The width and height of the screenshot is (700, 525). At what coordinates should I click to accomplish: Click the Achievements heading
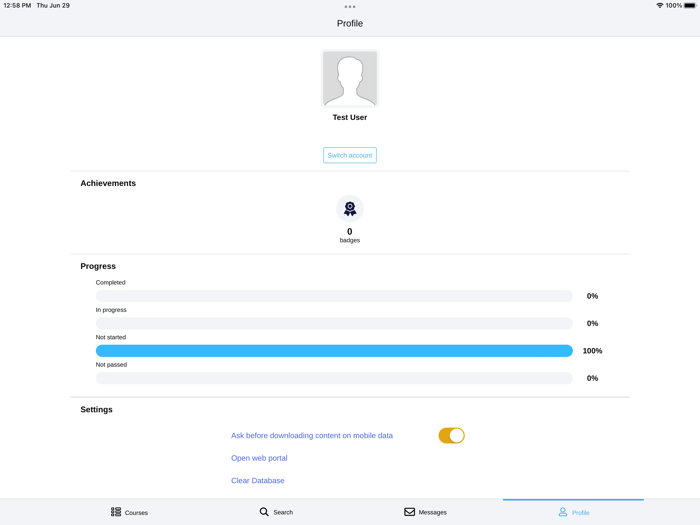pyautogui.click(x=108, y=183)
